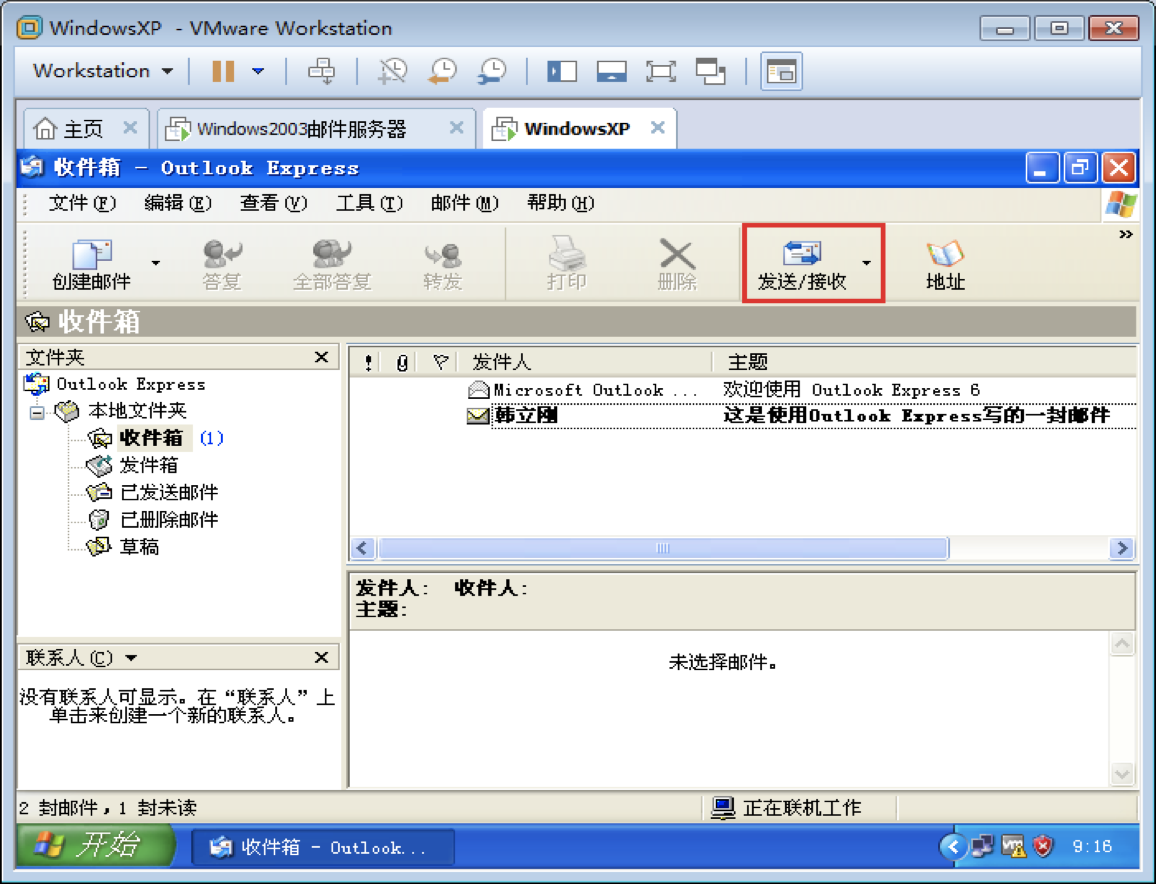This screenshot has width=1156, height=884.
Task: Click the 开始 Start button
Action: pyautogui.click(x=96, y=845)
